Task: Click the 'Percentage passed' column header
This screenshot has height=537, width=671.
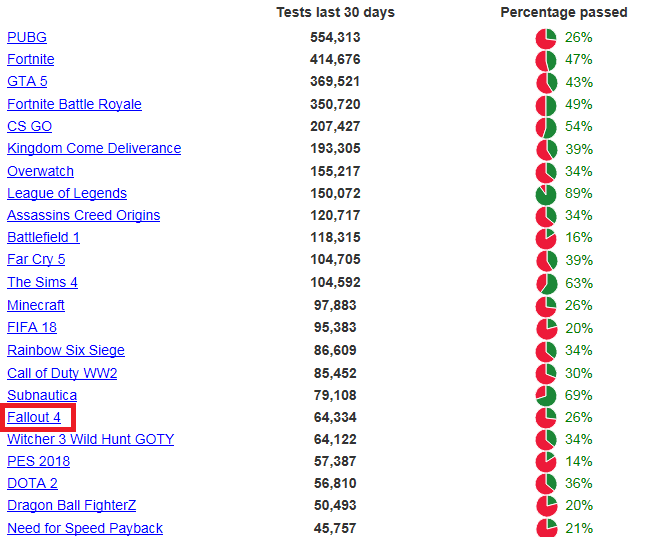Action: [564, 12]
